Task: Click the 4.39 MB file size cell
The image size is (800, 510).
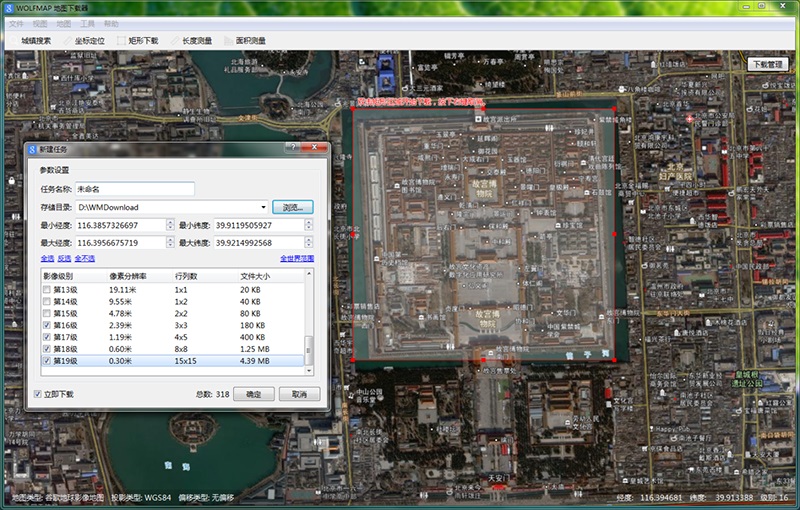Action: pos(255,361)
